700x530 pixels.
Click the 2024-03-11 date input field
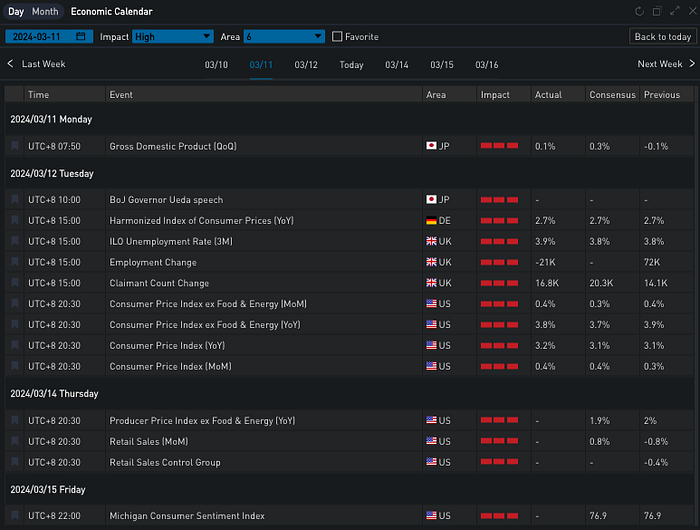pyautogui.click(x=42, y=37)
